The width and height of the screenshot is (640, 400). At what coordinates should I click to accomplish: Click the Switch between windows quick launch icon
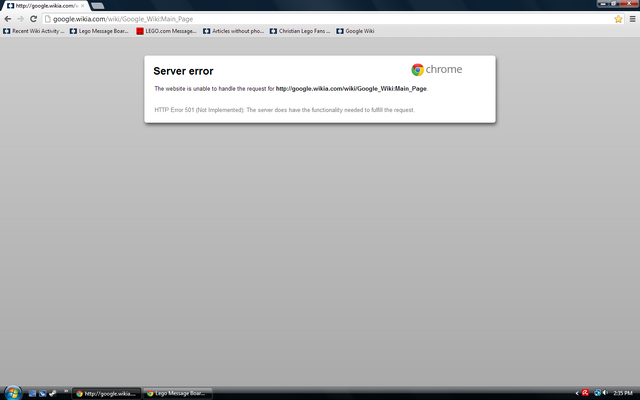[42, 393]
